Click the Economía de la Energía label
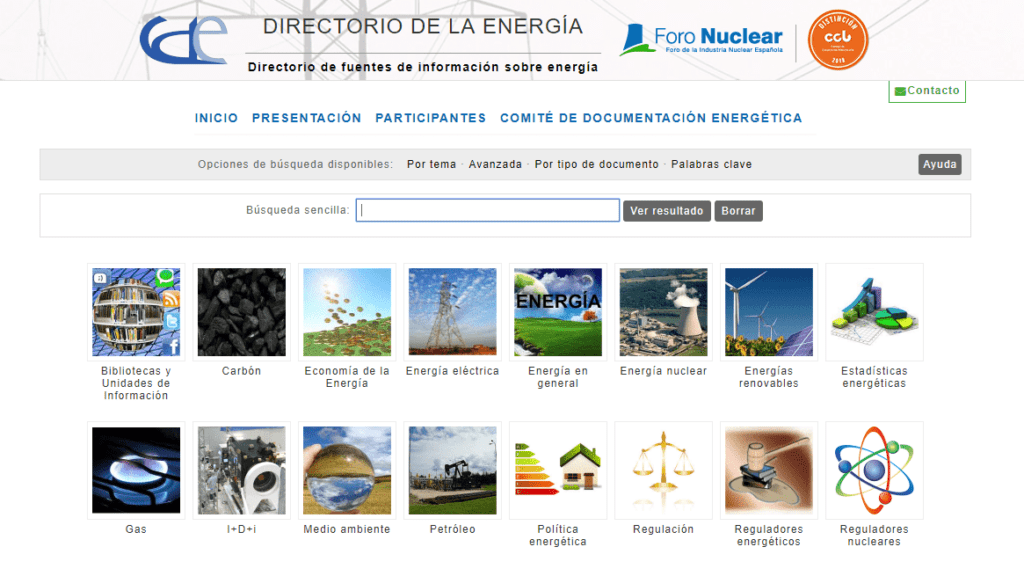 (x=347, y=377)
